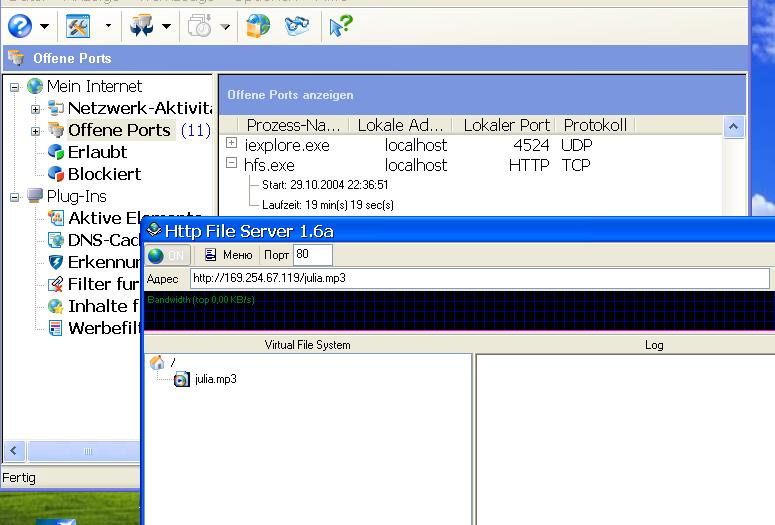
Task: Click the Bandwidth graph area
Action: [459, 310]
